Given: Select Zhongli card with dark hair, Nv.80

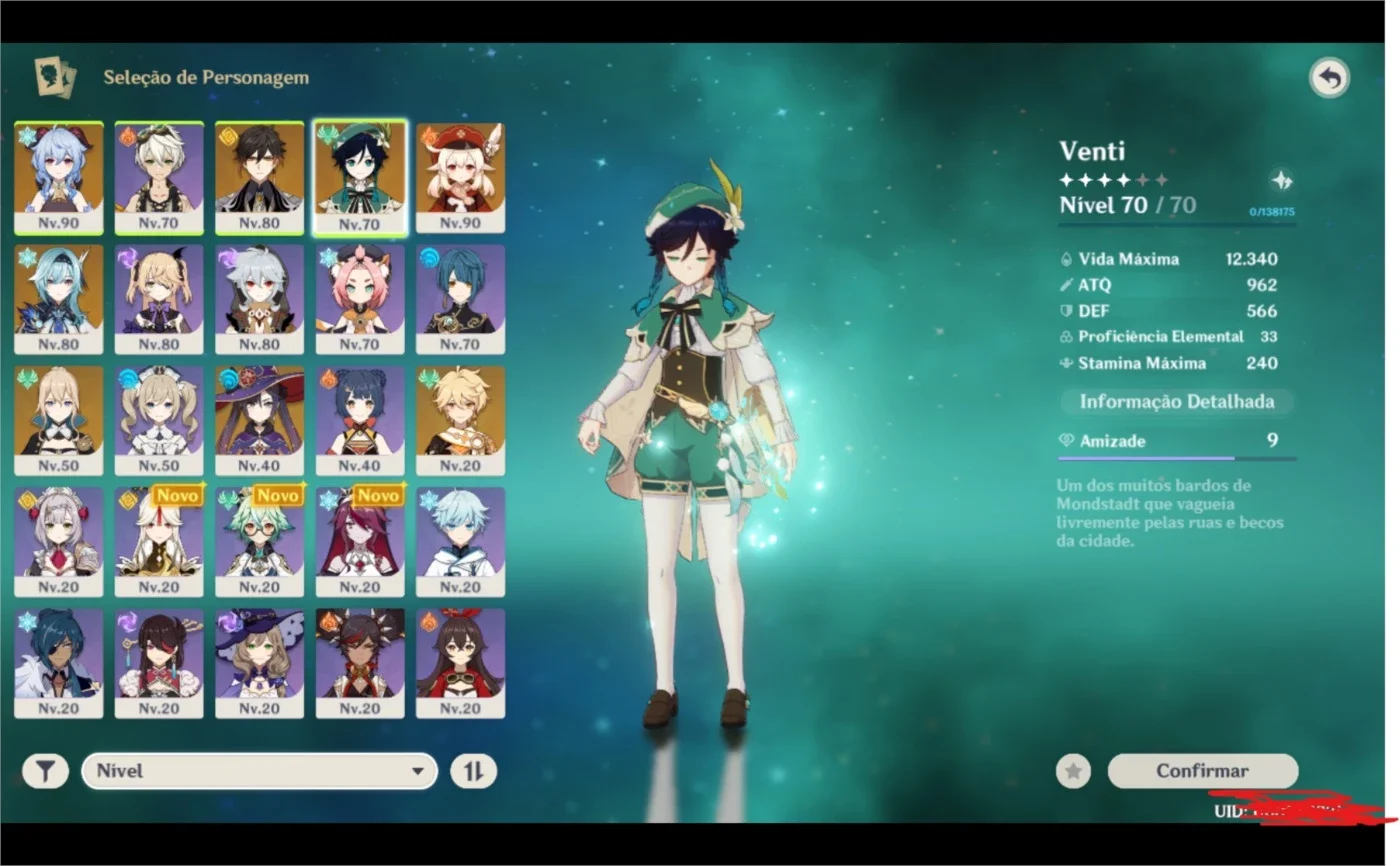Looking at the screenshot, I should (x=260, y=179).
